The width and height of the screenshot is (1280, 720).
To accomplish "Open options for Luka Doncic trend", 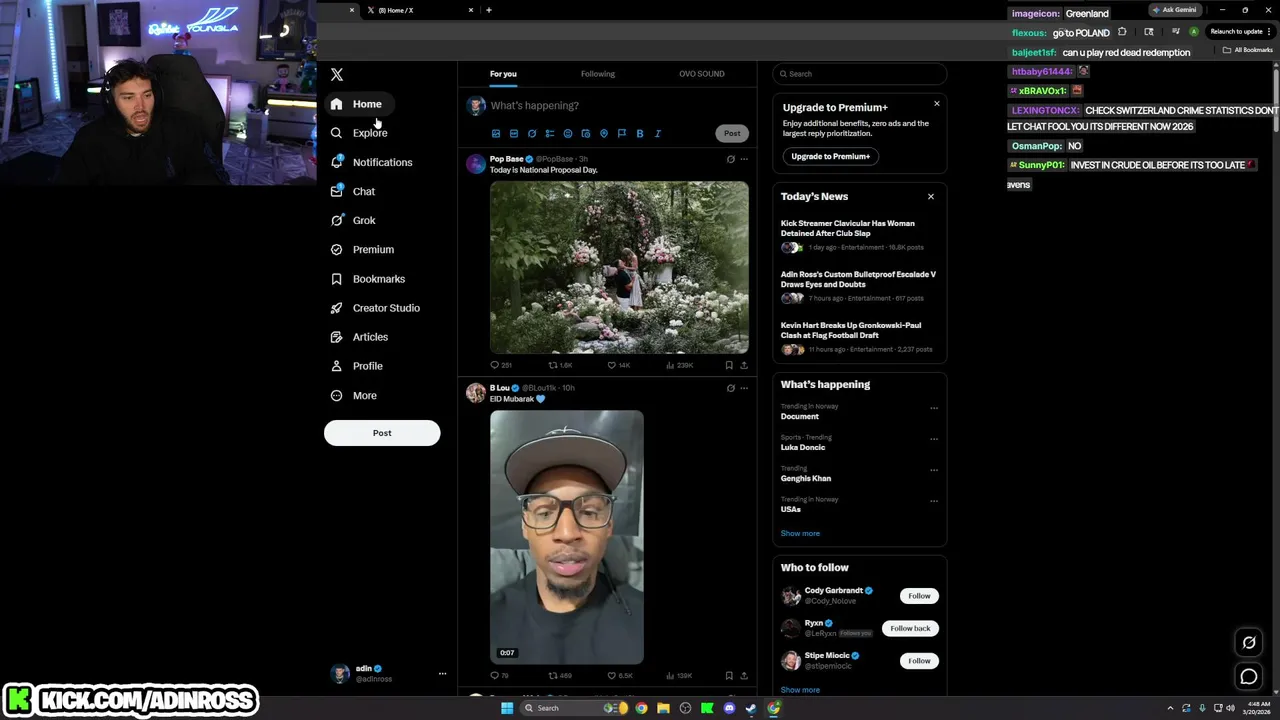I will [934, 439].
